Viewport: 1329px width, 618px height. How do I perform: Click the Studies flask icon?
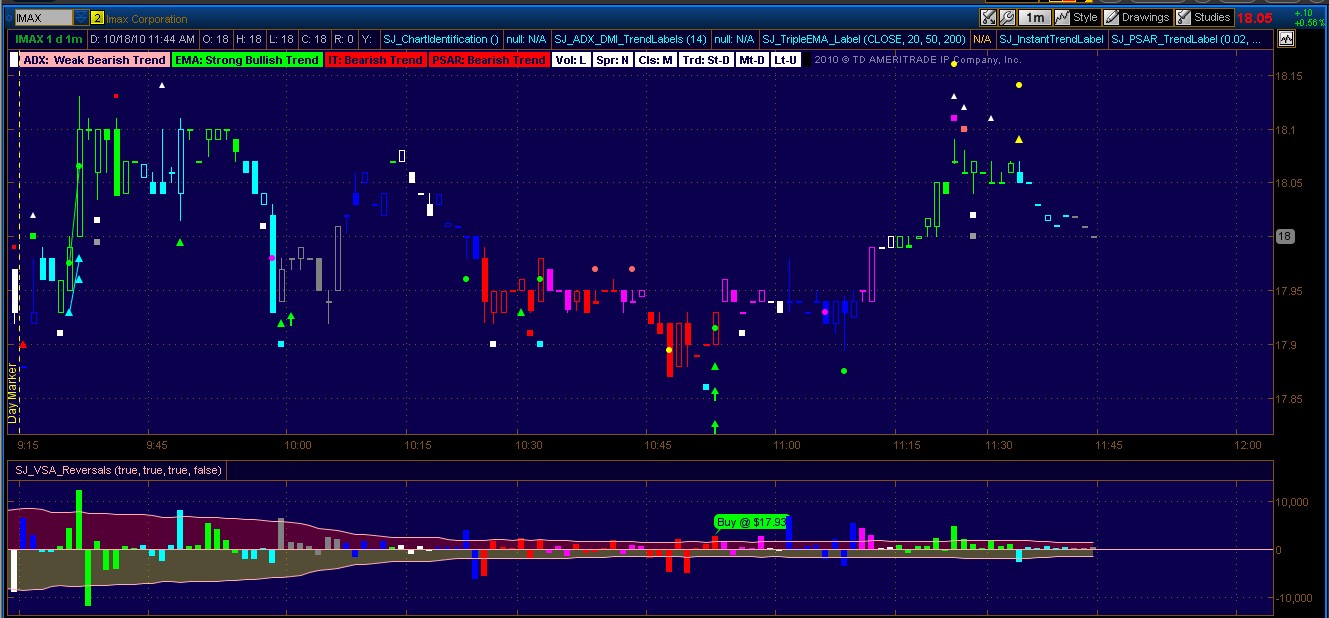[x=1183, y=17]
